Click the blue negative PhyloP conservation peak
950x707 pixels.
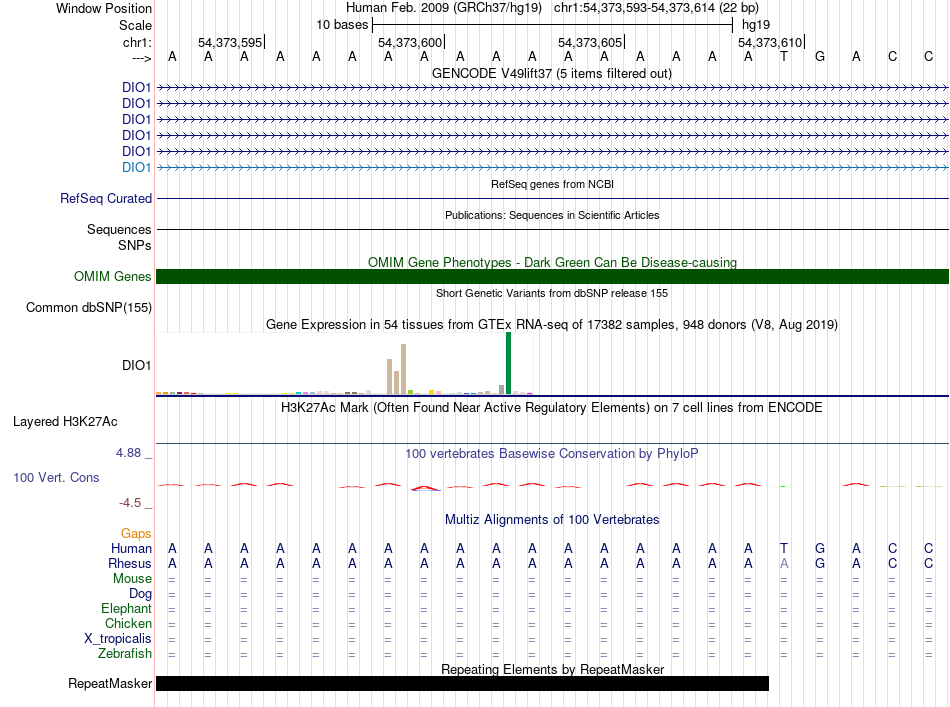pos(425,490)
